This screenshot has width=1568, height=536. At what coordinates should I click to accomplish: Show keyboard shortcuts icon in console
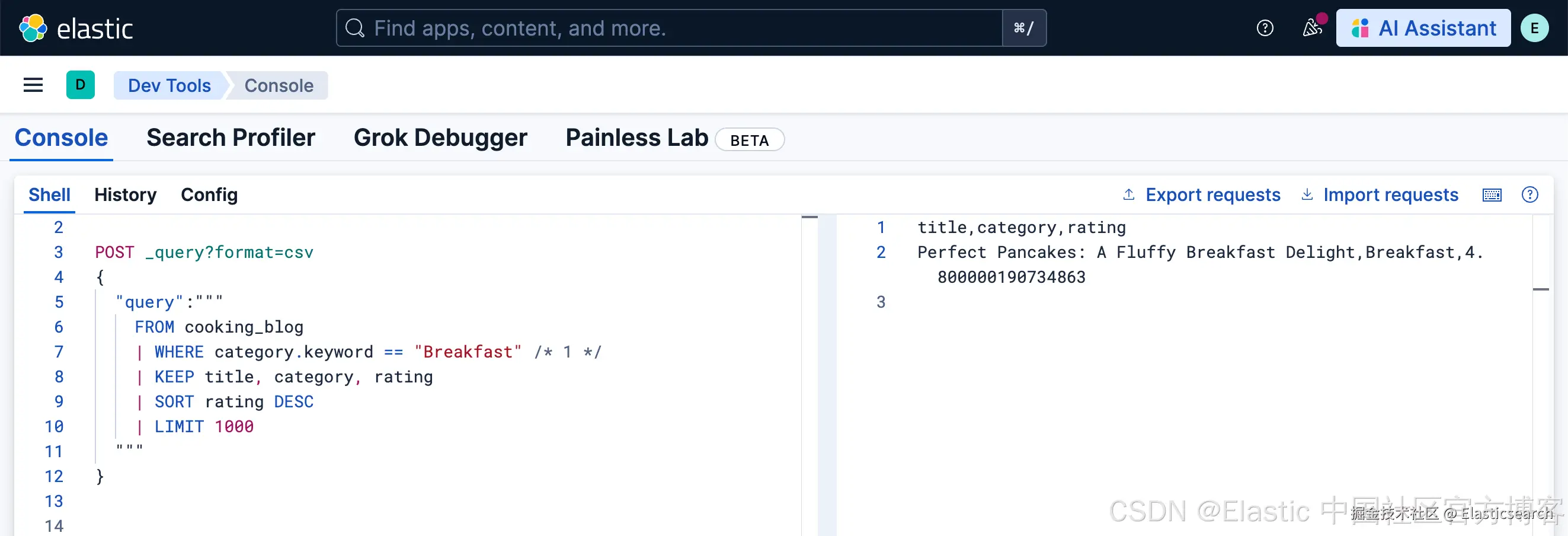(1492, 195)
